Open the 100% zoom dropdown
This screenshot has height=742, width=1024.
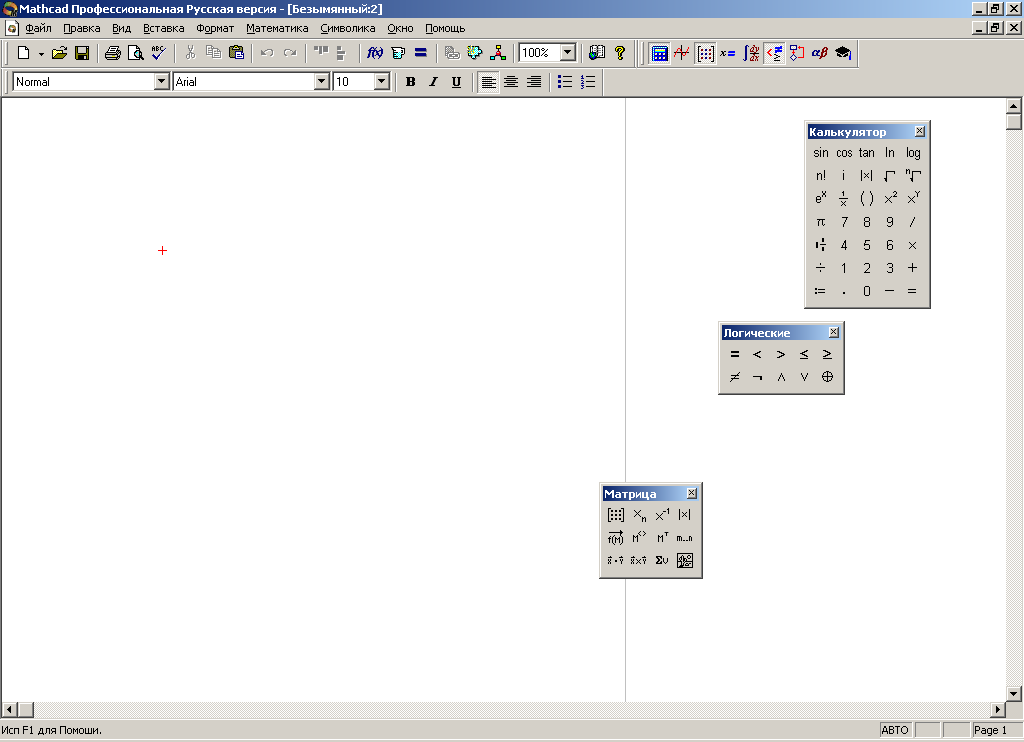(568, 53)
